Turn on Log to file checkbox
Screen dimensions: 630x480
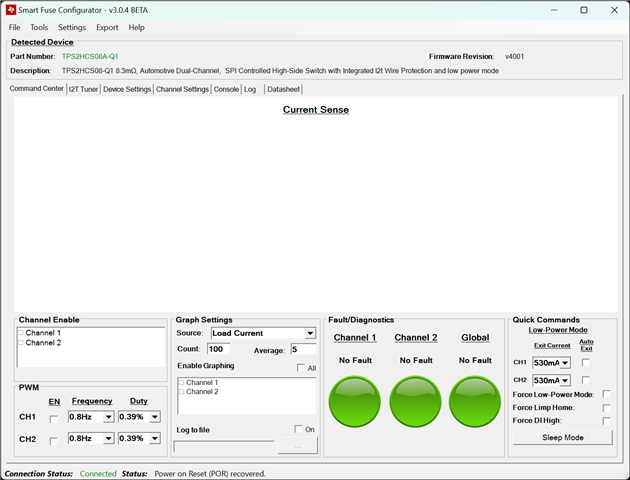point(298,429)
